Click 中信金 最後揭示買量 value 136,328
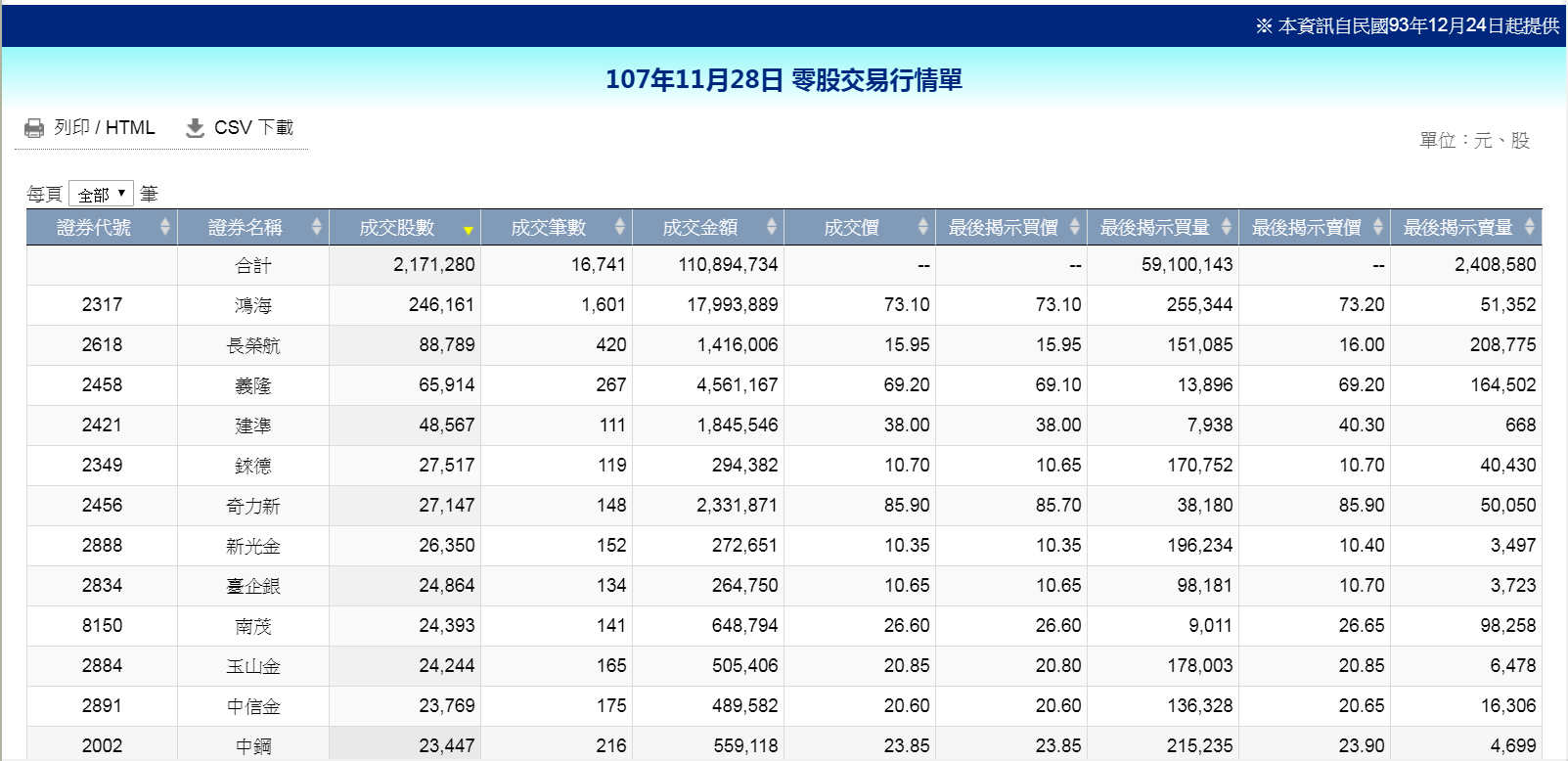The height and width of the screenshot is (761, 1568). [x=1200, y=706]
